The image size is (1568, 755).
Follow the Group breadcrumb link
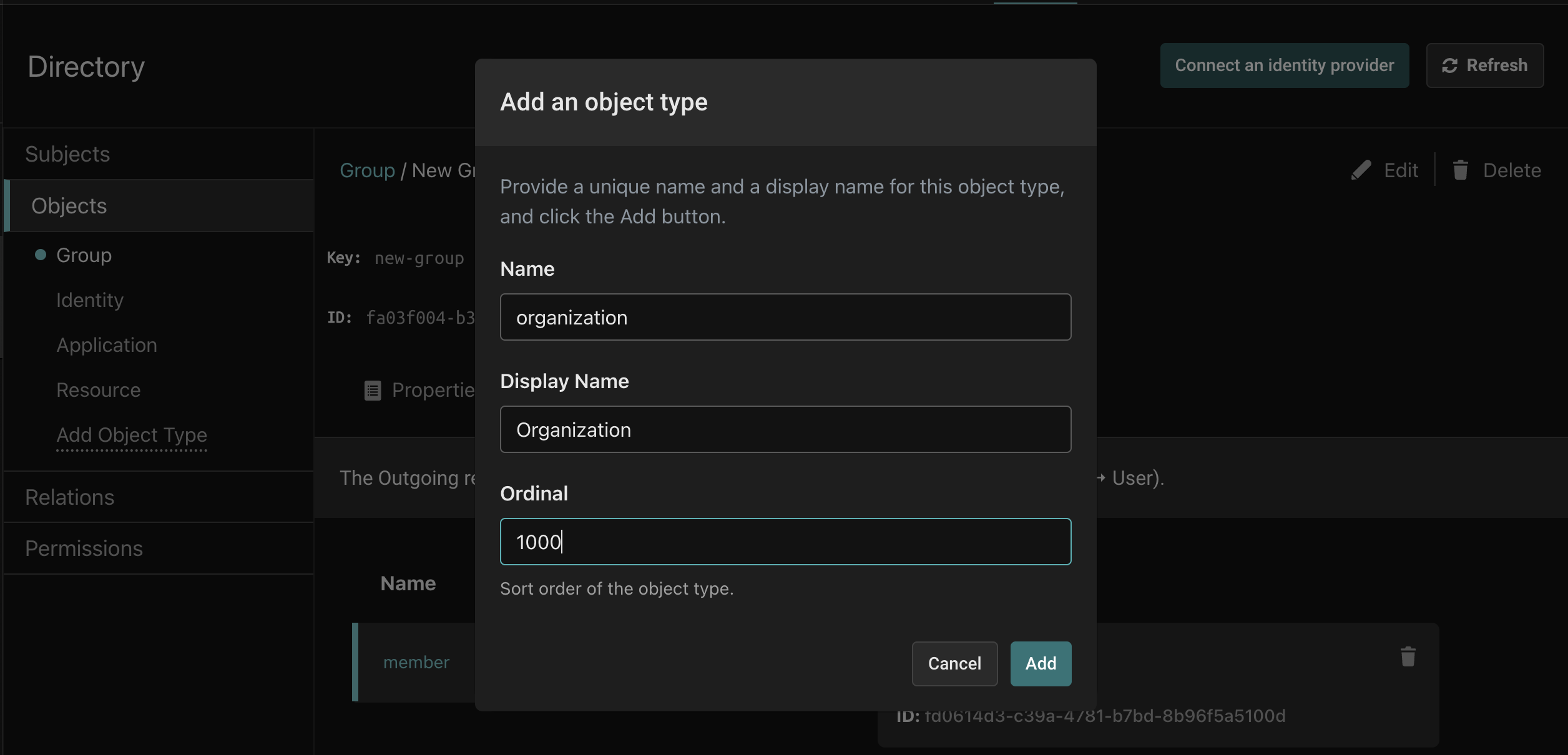[367, 170]
